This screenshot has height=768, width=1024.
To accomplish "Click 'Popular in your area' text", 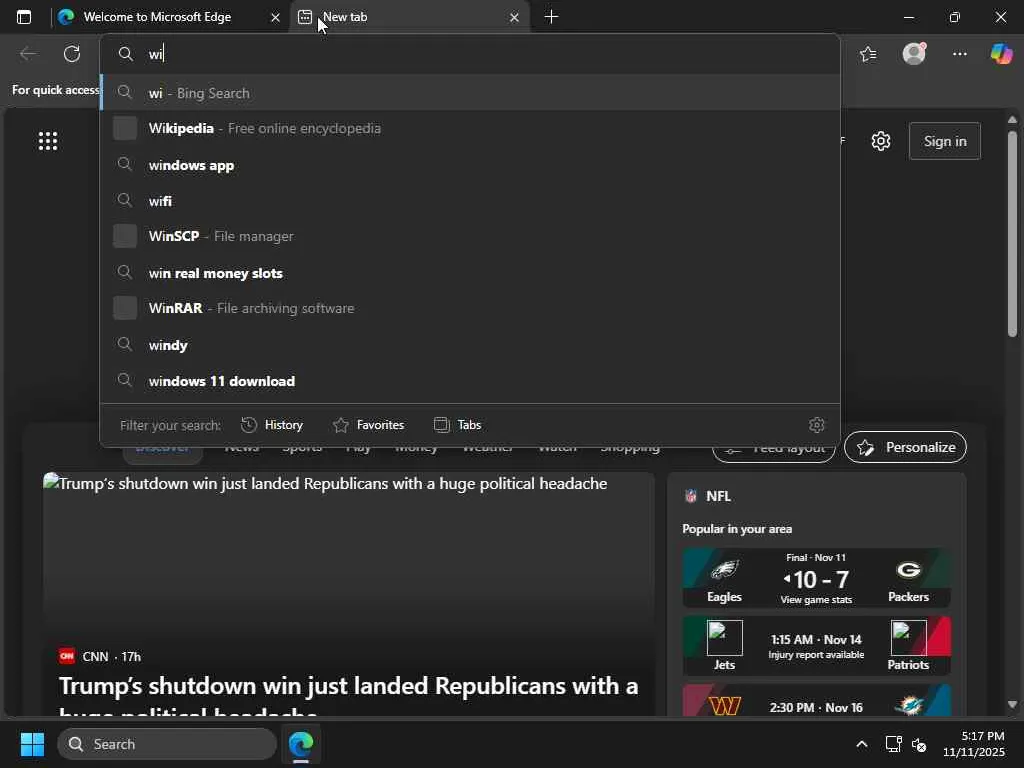I will pos(737,529).
